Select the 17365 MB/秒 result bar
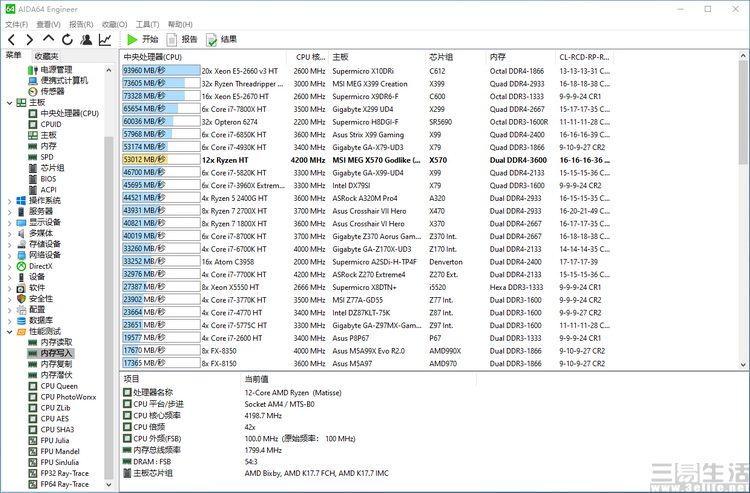Image resolution: width=750 pixels, height=493 pixels. (x=161, y=363)
